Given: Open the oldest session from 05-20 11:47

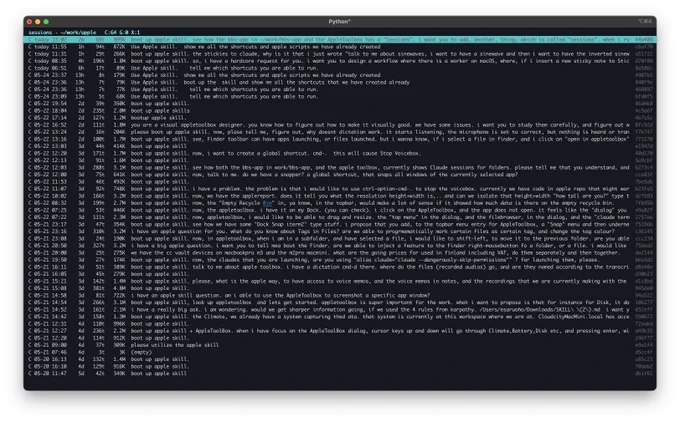Looking at the screenshot, I should (x=340, y=373).
